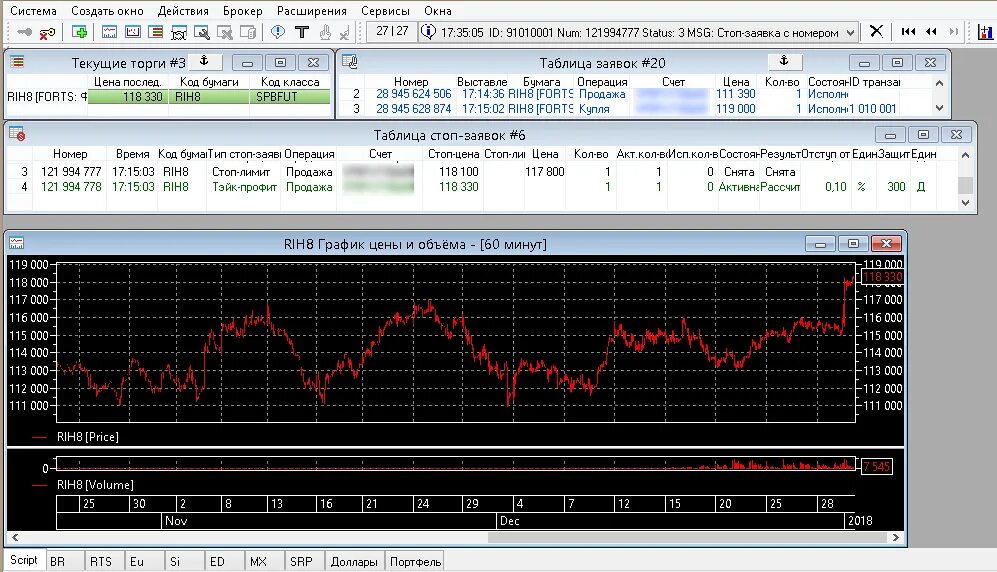Screen dimensions: 997x572
Task: Click the grayed close-window toolbar icon
Action: (x=224, y=32)
